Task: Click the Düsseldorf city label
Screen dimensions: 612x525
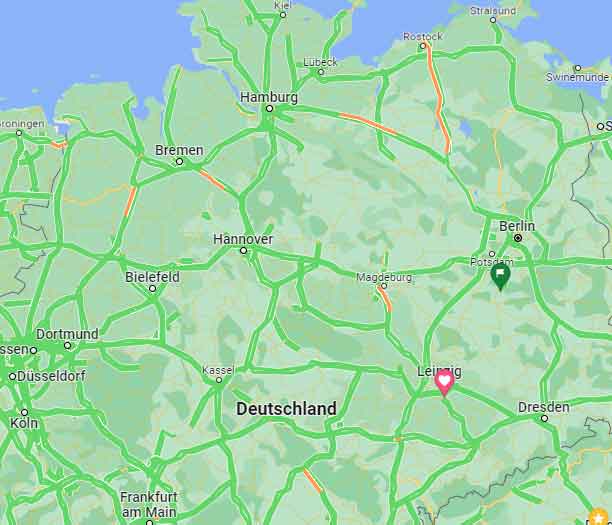Action: click(x=51, y=376)
